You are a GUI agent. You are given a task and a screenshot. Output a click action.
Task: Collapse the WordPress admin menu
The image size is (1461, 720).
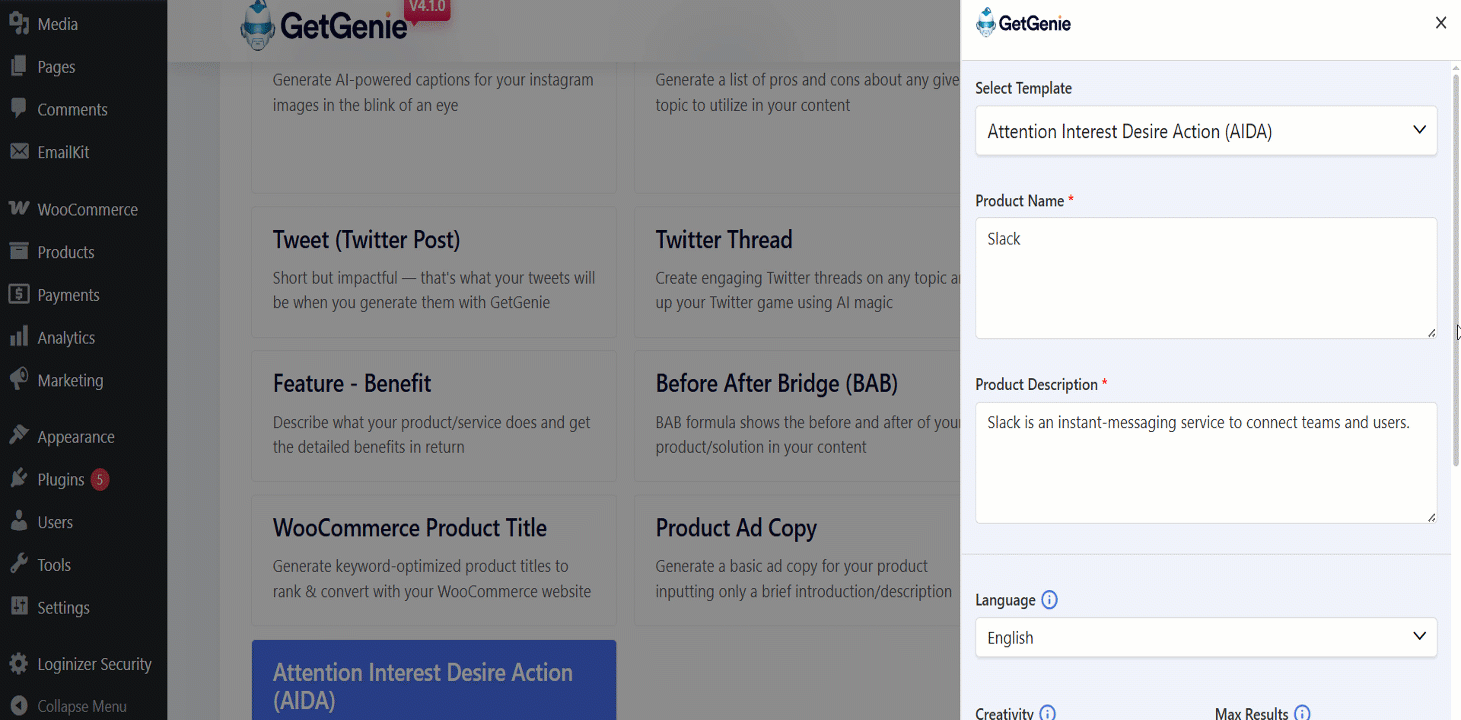pos(68,706)
